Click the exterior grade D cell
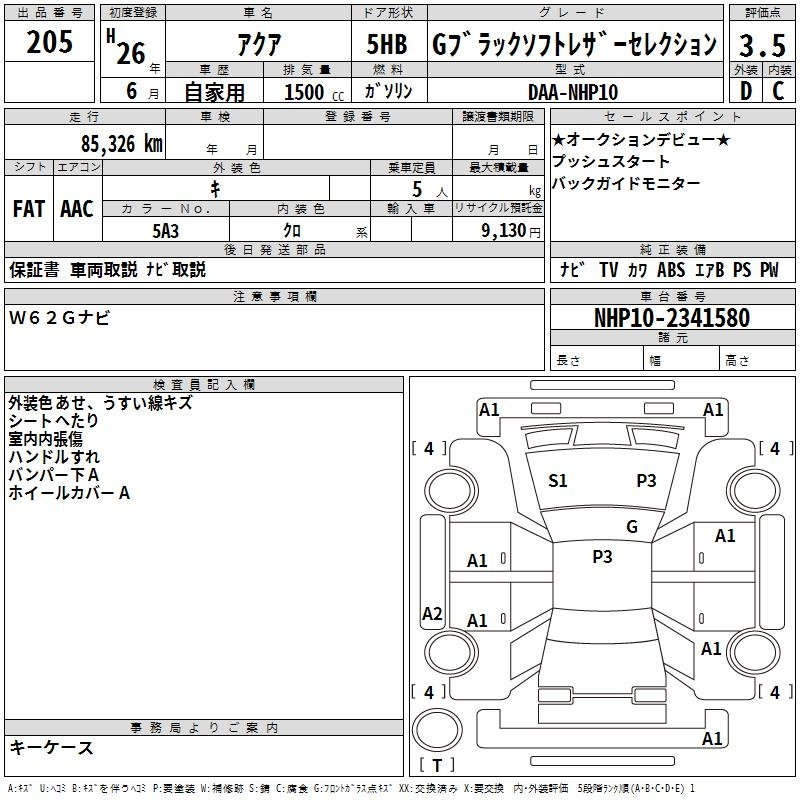This screenshot has width=800, height=800. tap(745, 91)
